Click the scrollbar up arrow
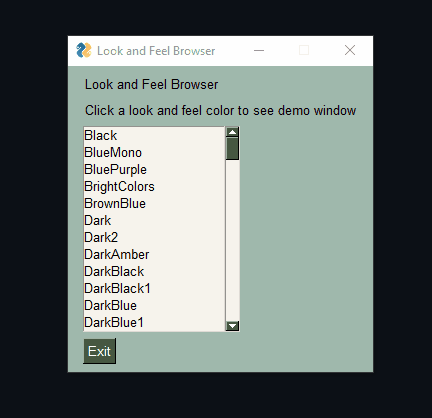Viewport: 432px width, 418px height. pos(232,132)
